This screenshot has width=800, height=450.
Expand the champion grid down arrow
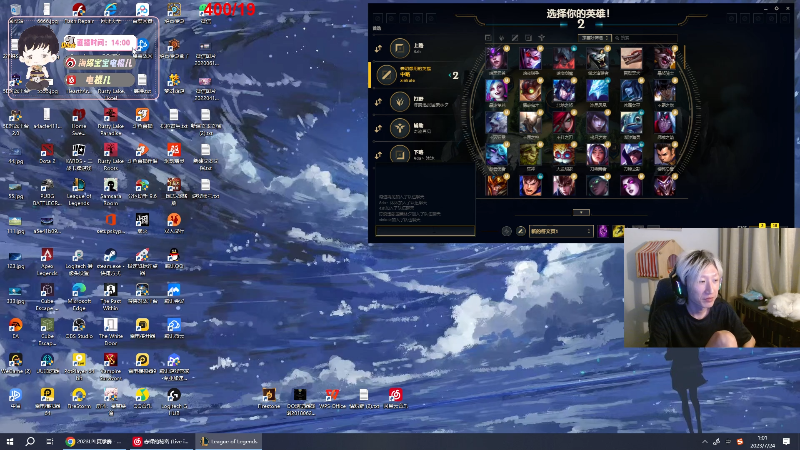pos(581,212)
